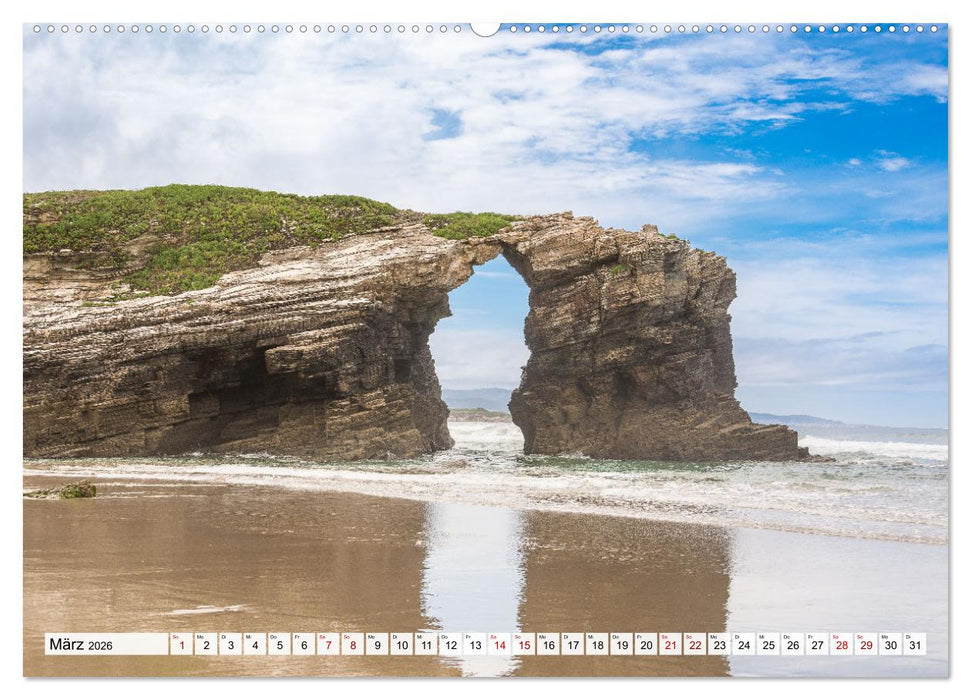Click date 2 in the calendar strip

(x=206, y=644)
